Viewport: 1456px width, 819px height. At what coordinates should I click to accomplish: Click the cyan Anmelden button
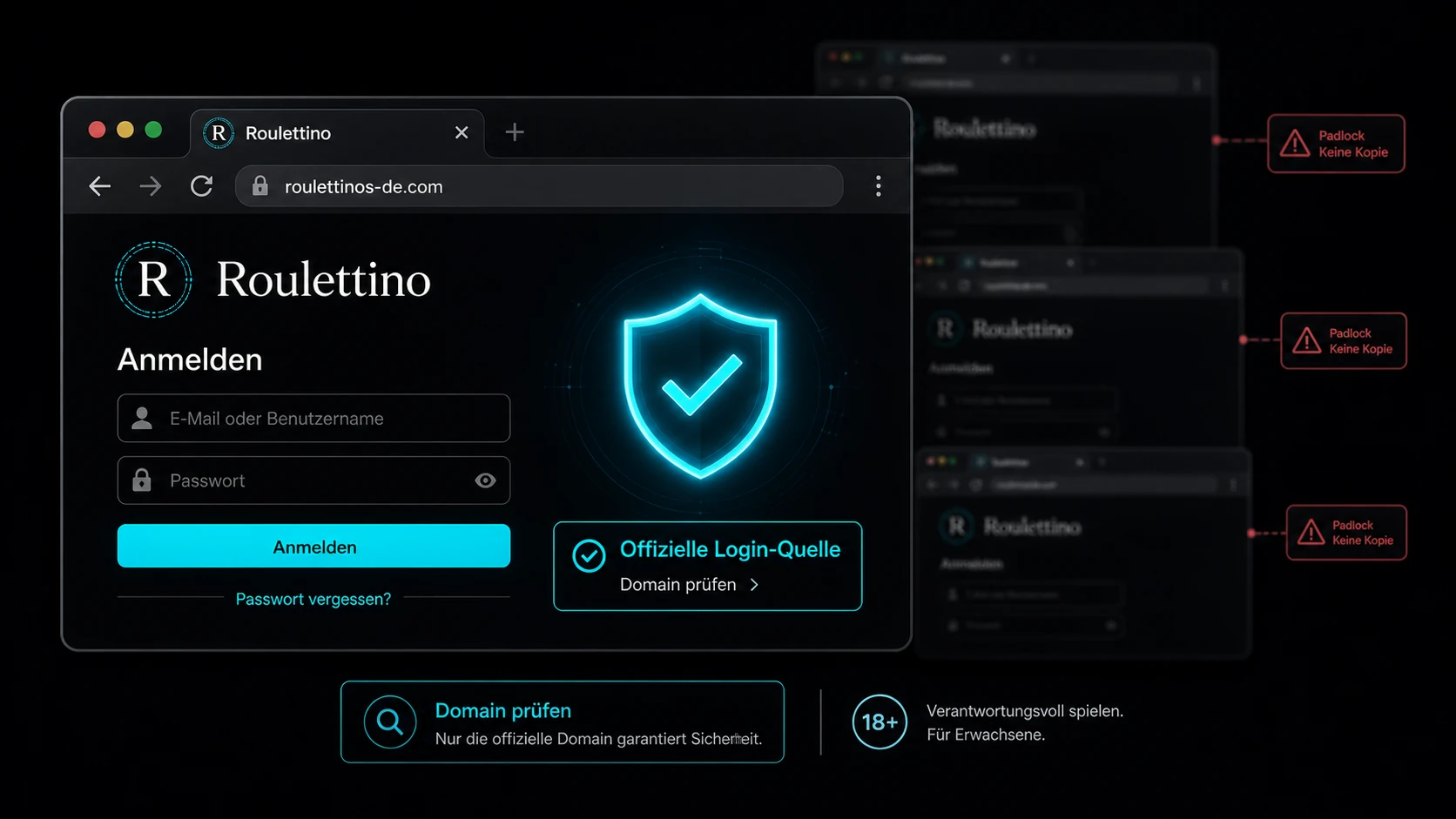click(313, 546)
